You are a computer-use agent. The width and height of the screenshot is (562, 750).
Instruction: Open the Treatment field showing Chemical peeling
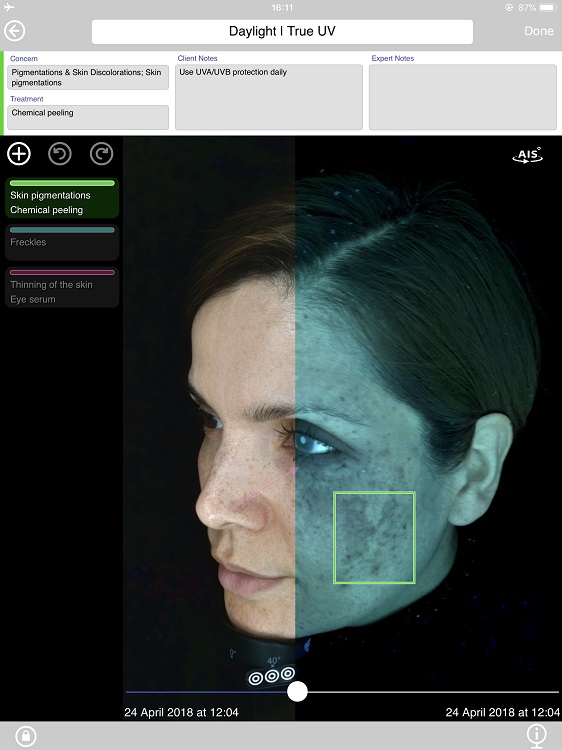88,117
